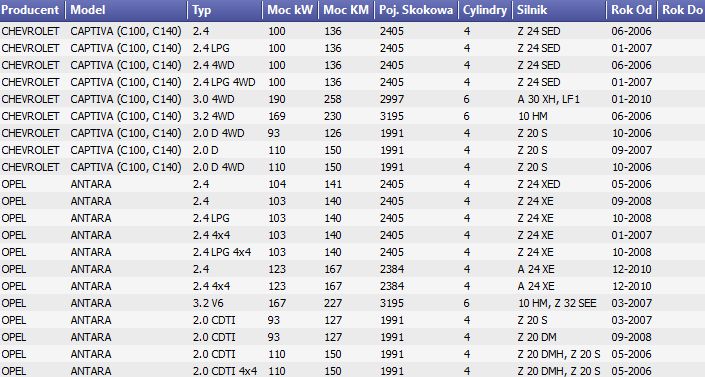
Task: Select the 2997 displacement value
Action: (x=392, y=99)
